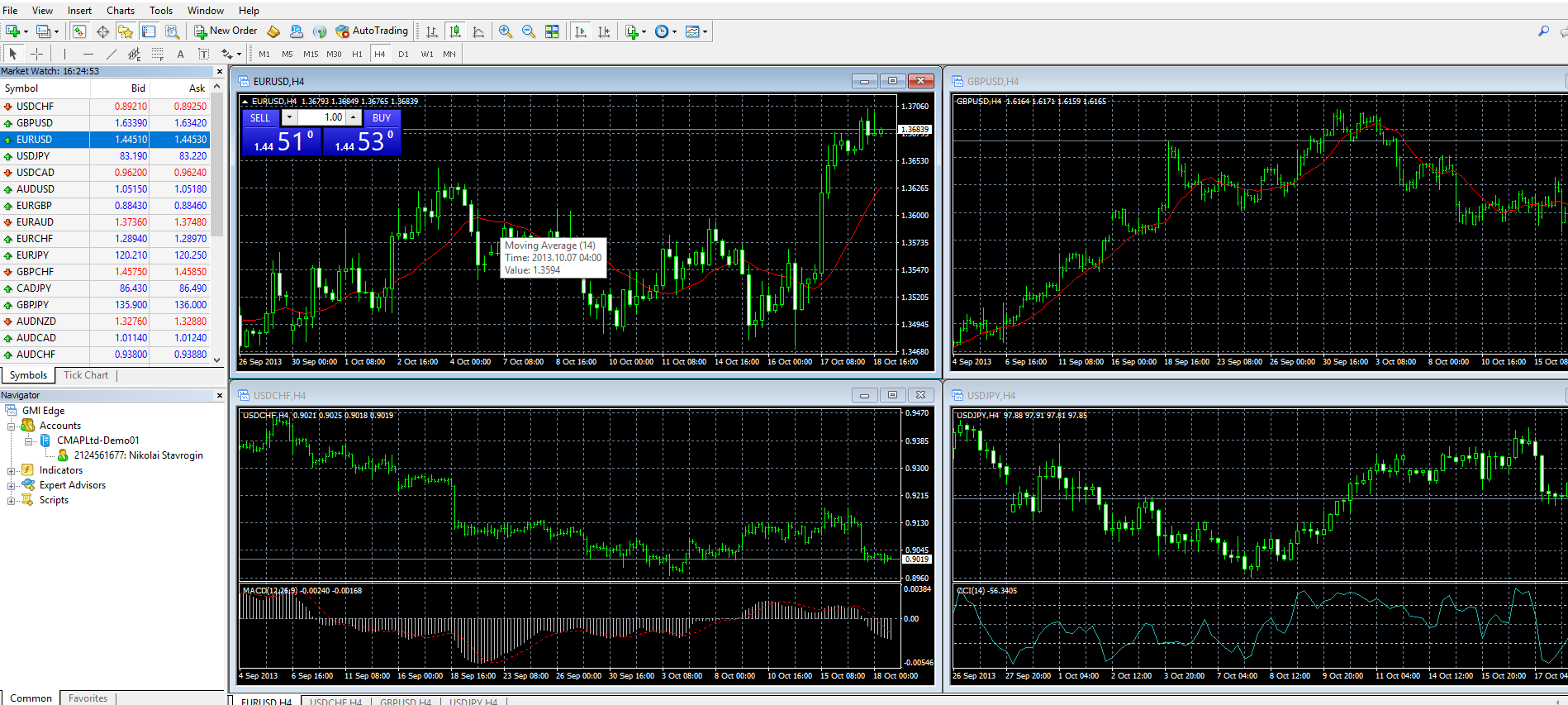Click the Periods clock icon
This screenshot has height=705, width=1568.
pyautogui.click(x=662, y=31)
